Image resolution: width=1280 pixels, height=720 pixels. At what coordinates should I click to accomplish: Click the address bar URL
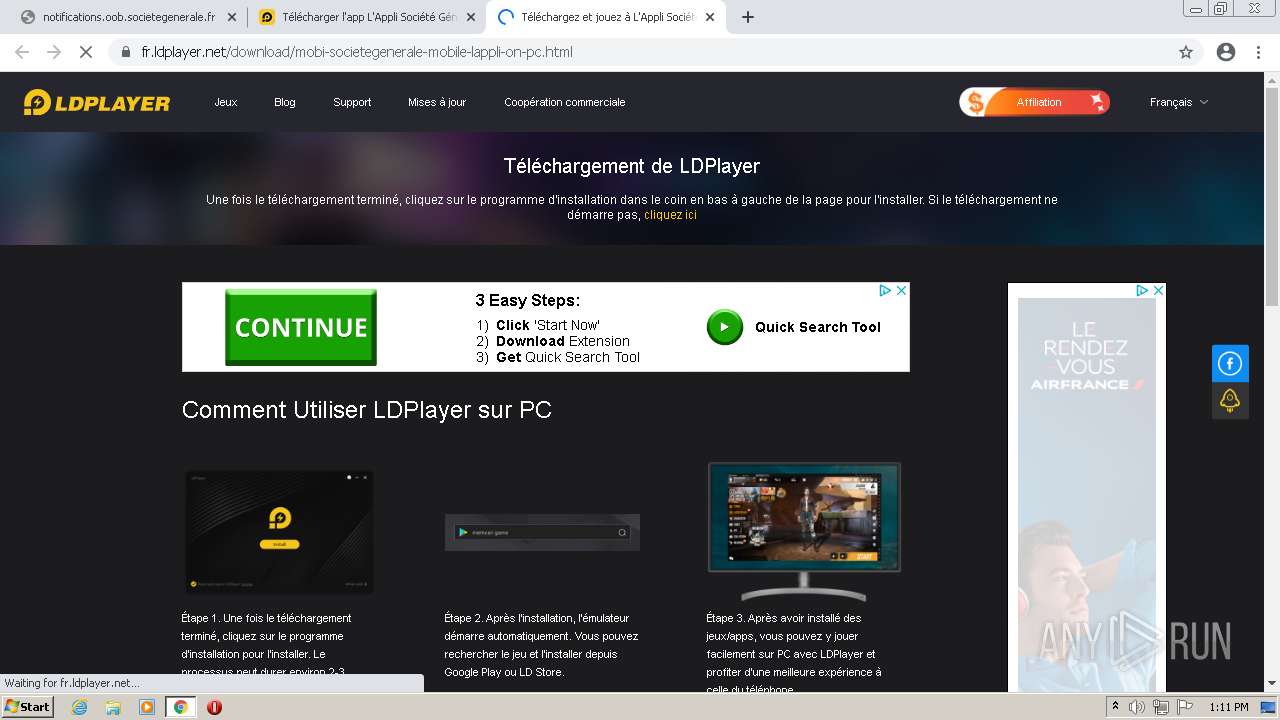coord(357,52)
